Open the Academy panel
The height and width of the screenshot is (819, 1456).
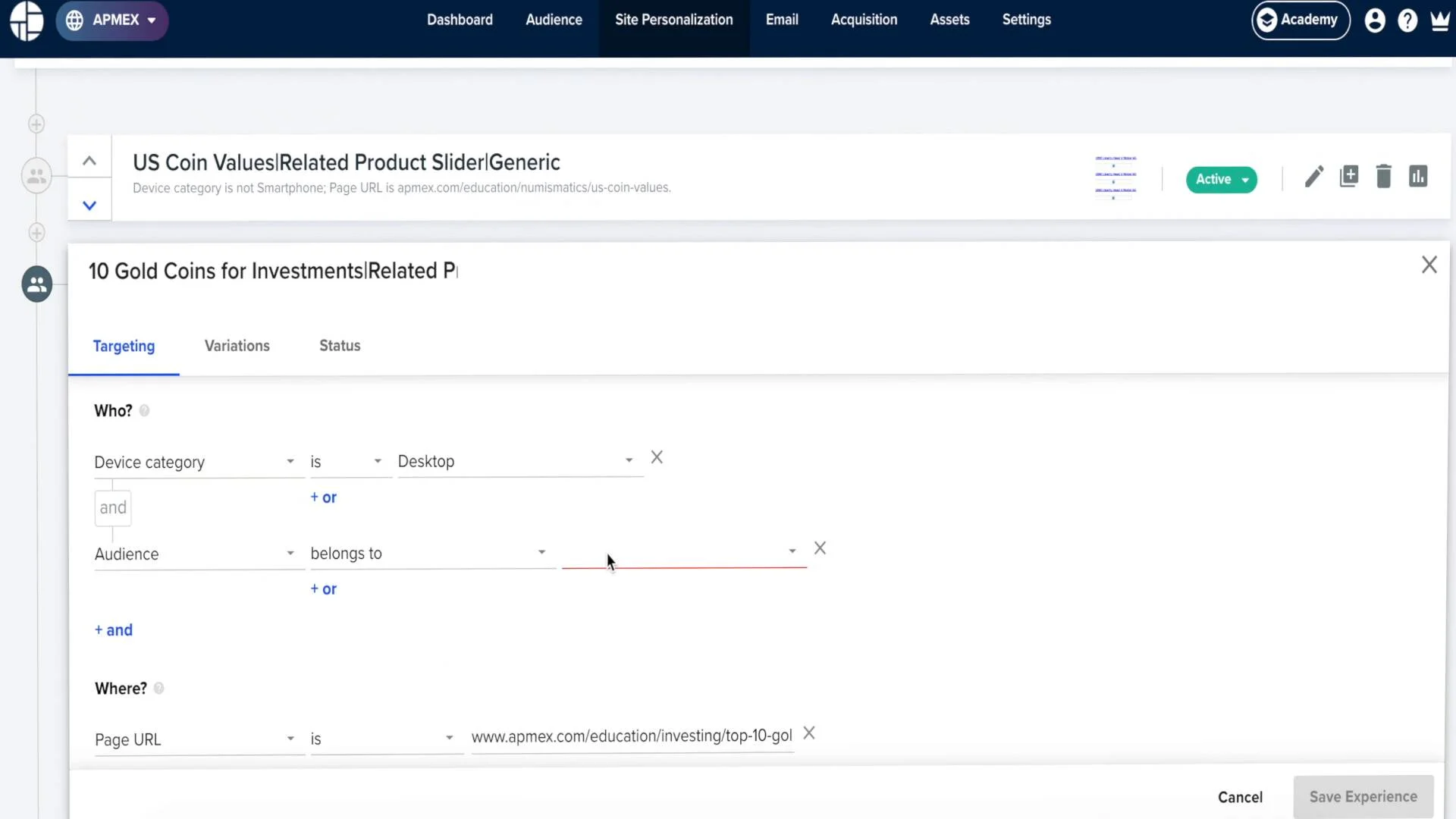coord(1299,20)
